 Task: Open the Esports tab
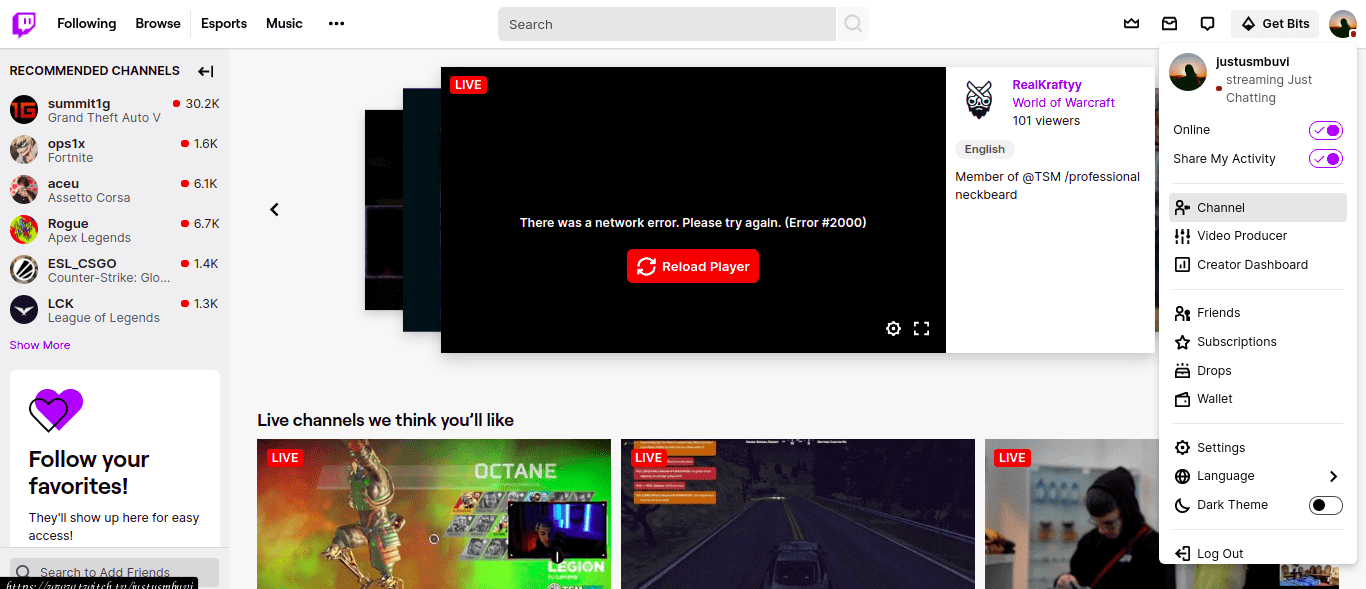224,24
